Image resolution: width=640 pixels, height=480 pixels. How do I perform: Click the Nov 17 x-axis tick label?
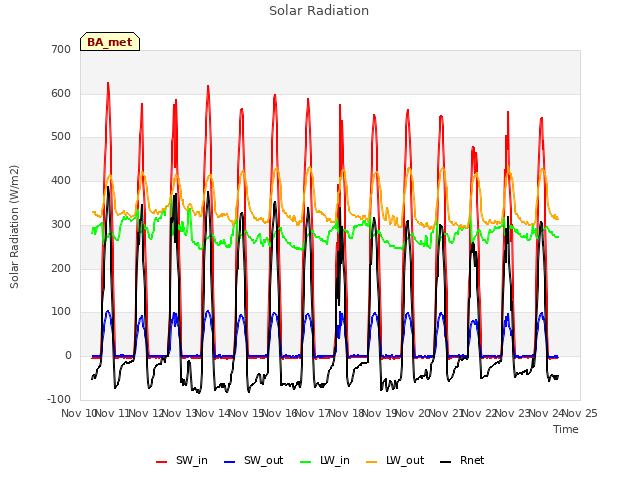pos(313,413)
